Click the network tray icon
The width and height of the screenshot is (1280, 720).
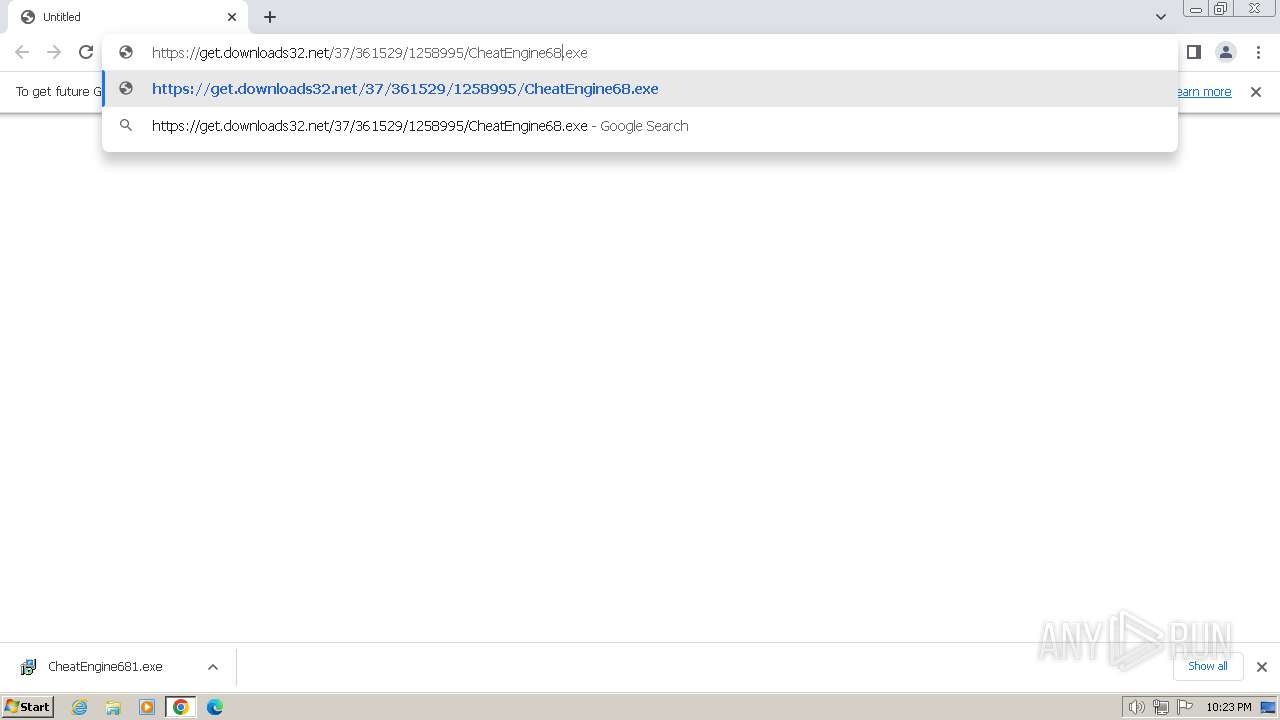click(1161, 707)
